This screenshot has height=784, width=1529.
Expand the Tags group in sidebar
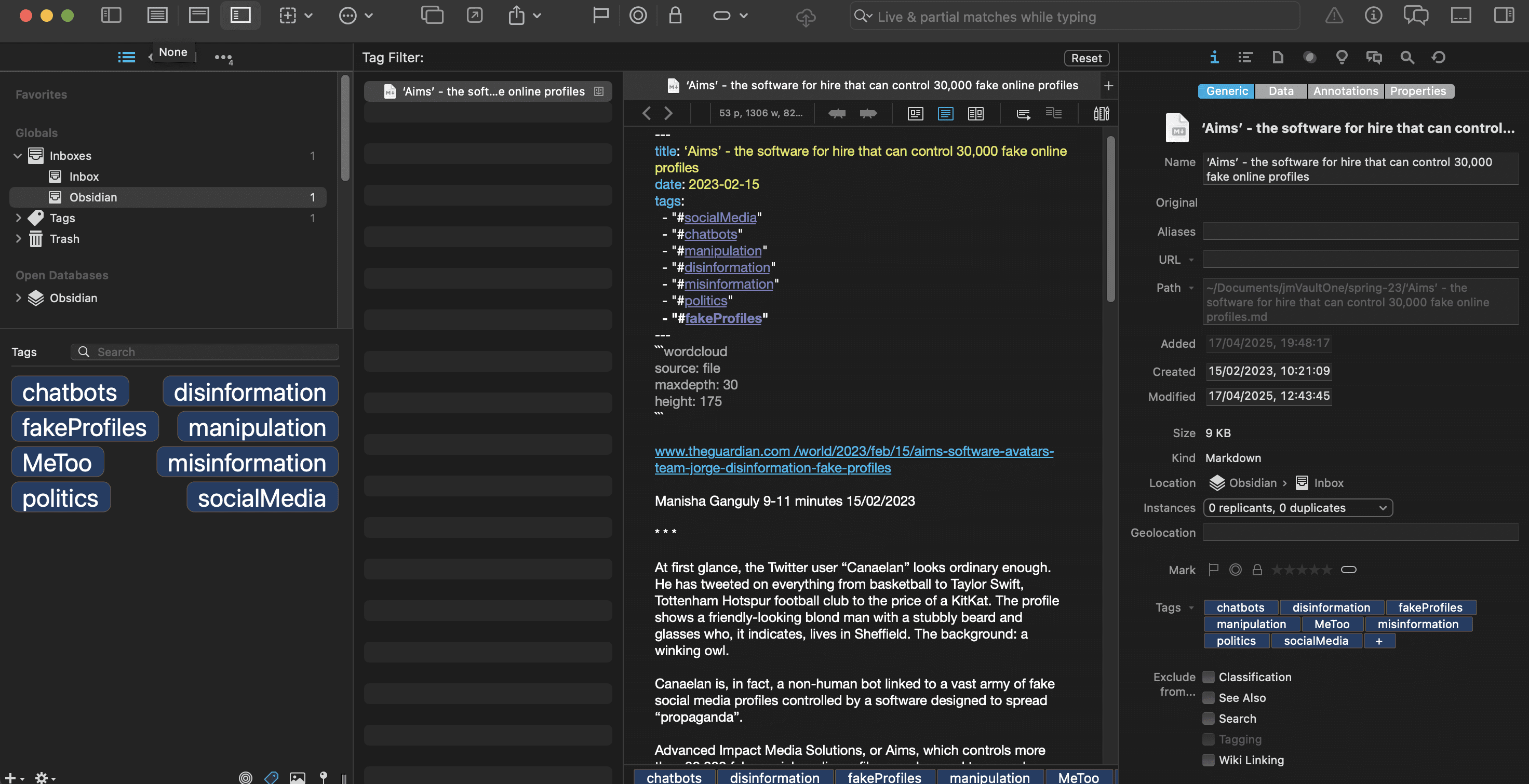click(18, 218)
